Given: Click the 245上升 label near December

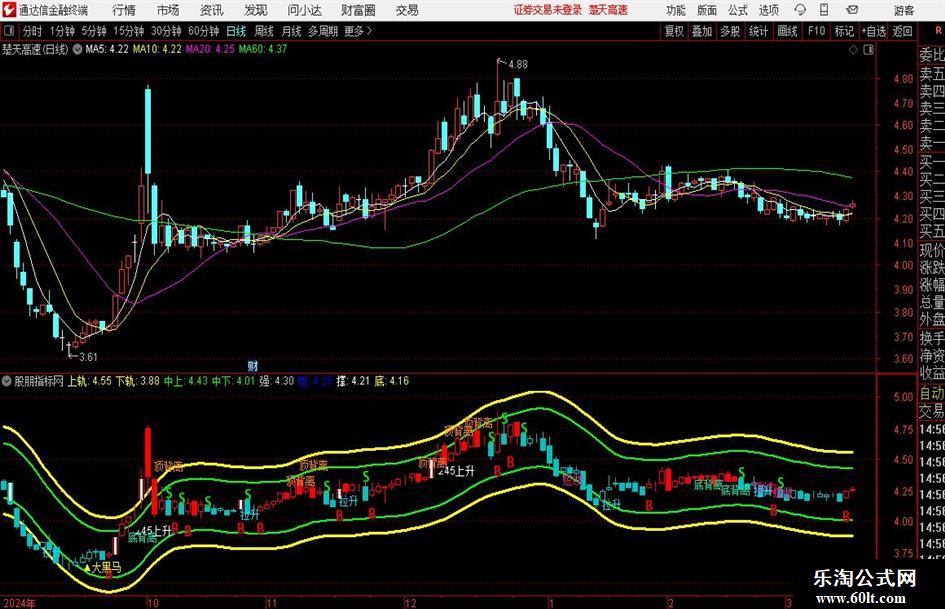Looking at the screenshot, I should 456,471.
